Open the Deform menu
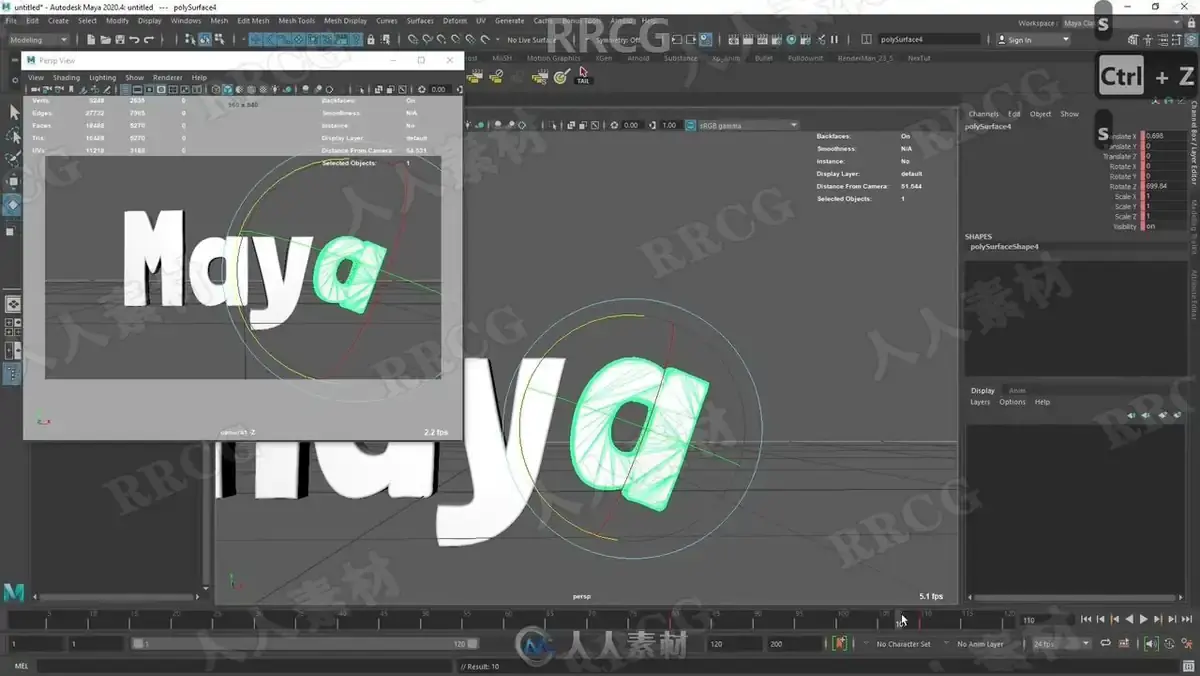Image resolution: width=1200 pixels, height=676 pixels. [455, 20]
